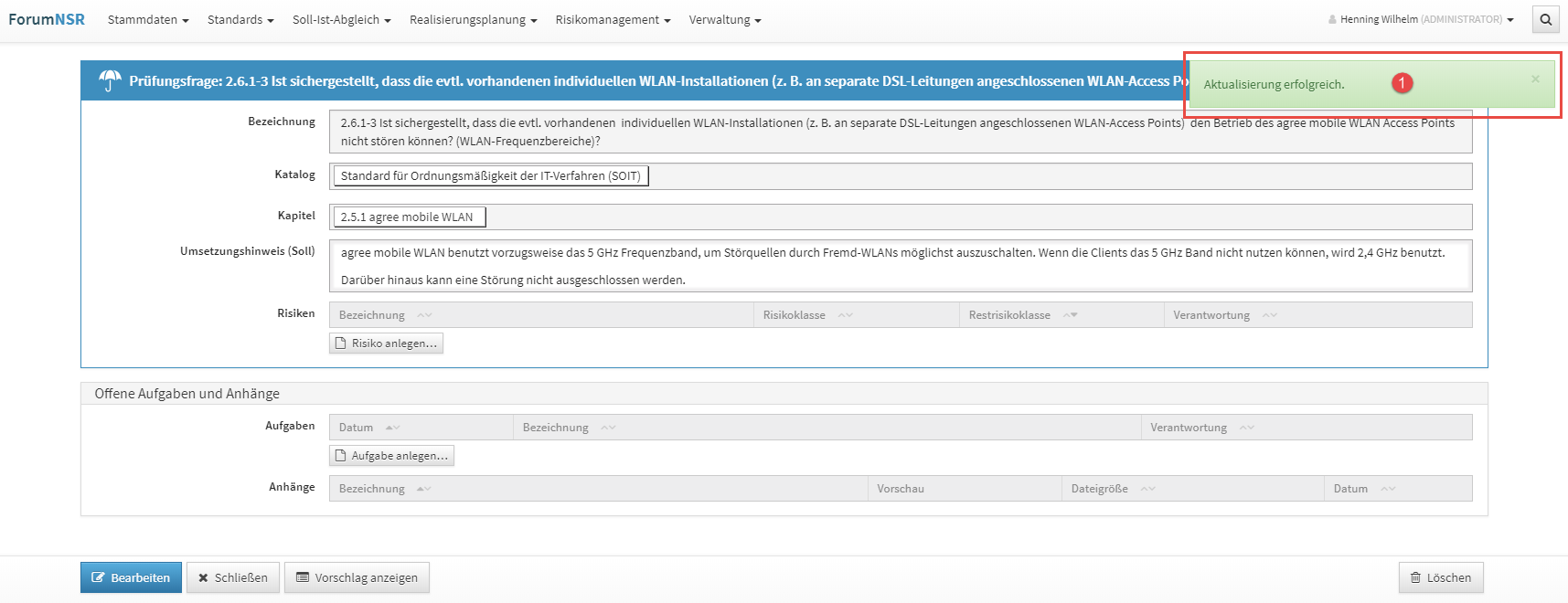The image size is (1568, 603).
Task: Click the Anhänge field label
Action: click(292, 487)
